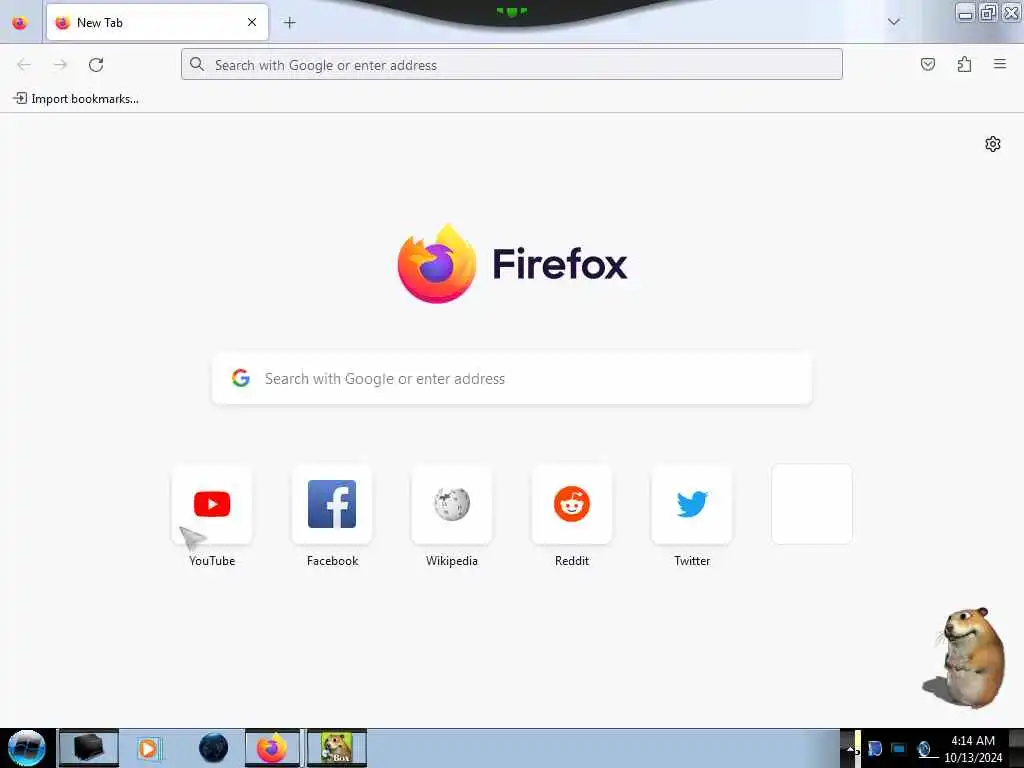
Task: Restore down the Firefox window
Action: click(988, 12)
